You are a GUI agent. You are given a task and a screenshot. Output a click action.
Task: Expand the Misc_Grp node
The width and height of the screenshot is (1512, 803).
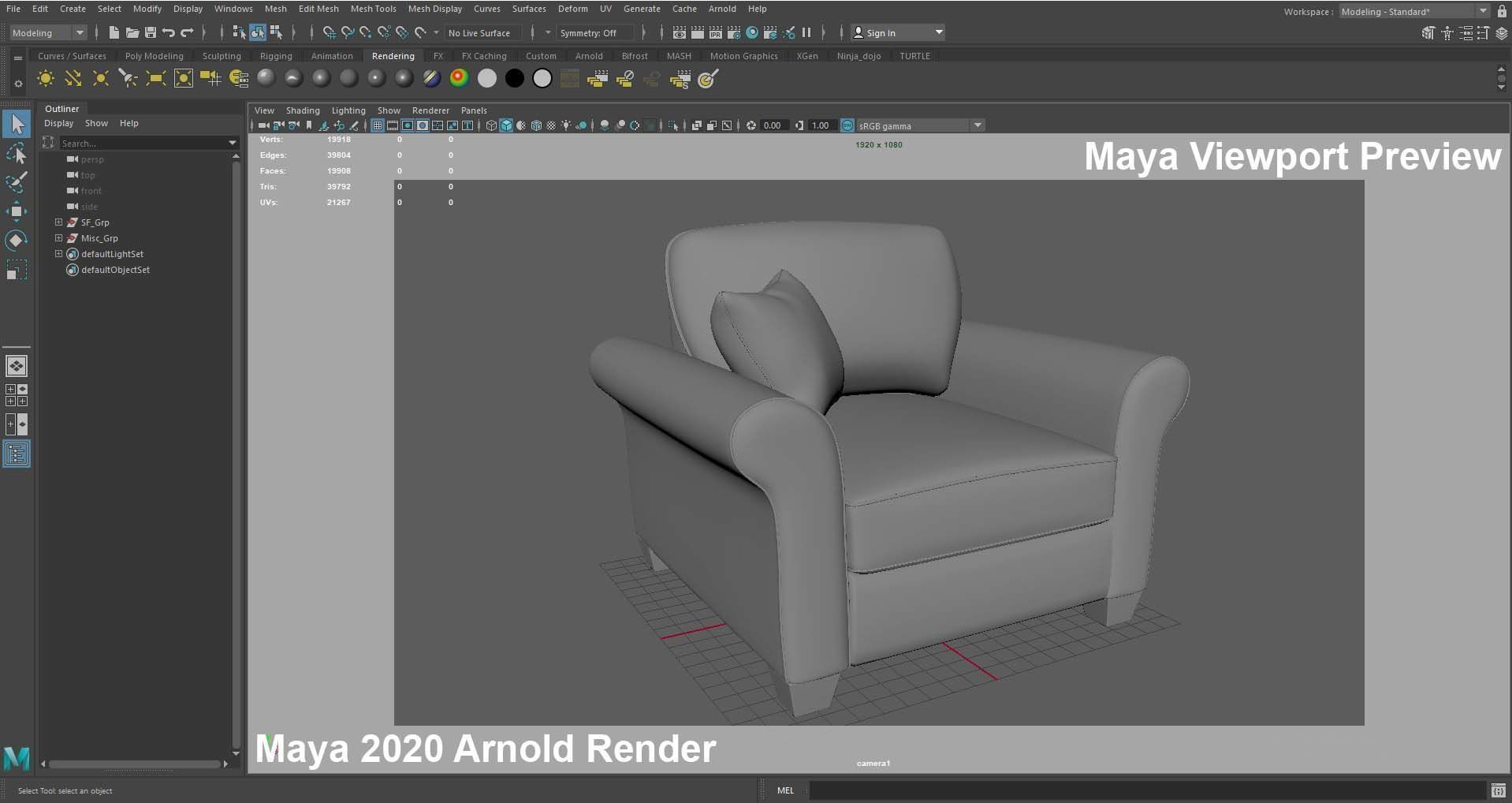tap(58, 238)
